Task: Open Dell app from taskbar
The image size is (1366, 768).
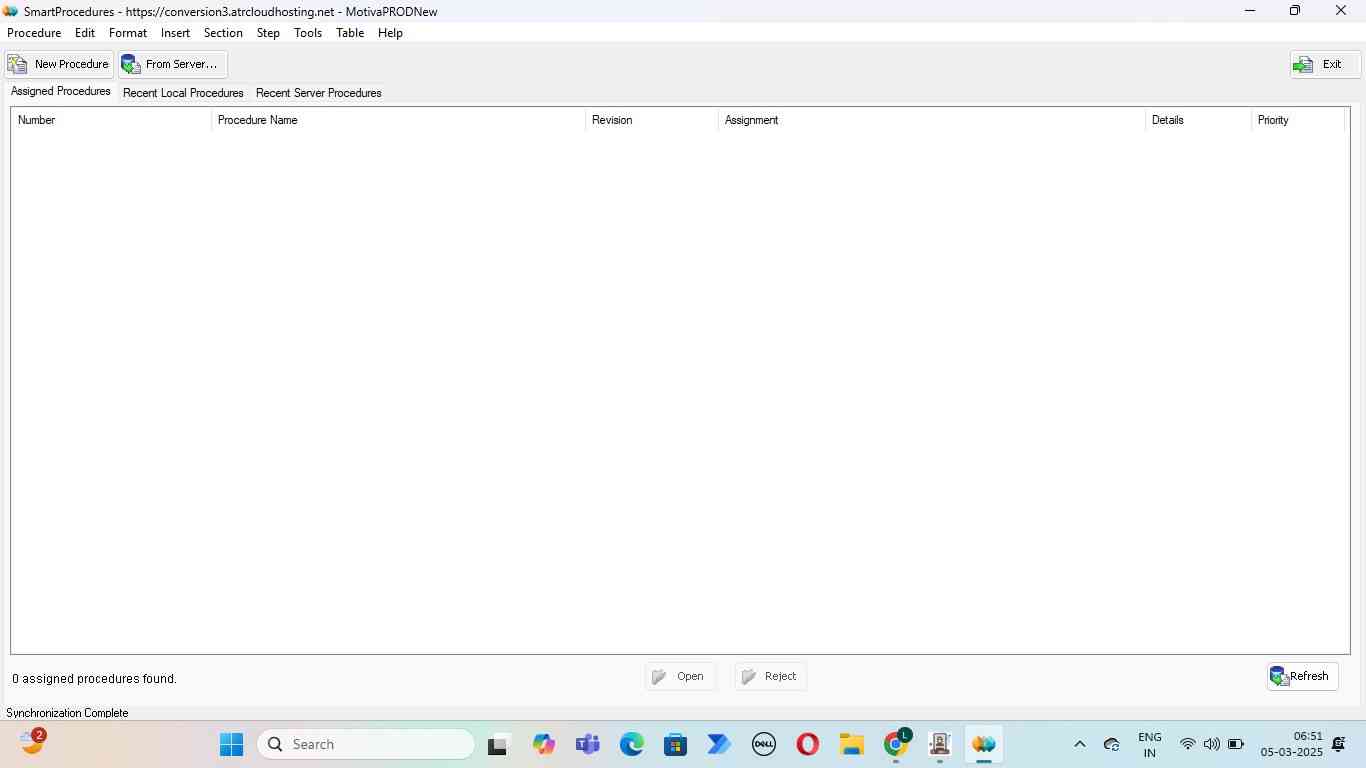Action: pyautogui.click(x=764, y=745)
